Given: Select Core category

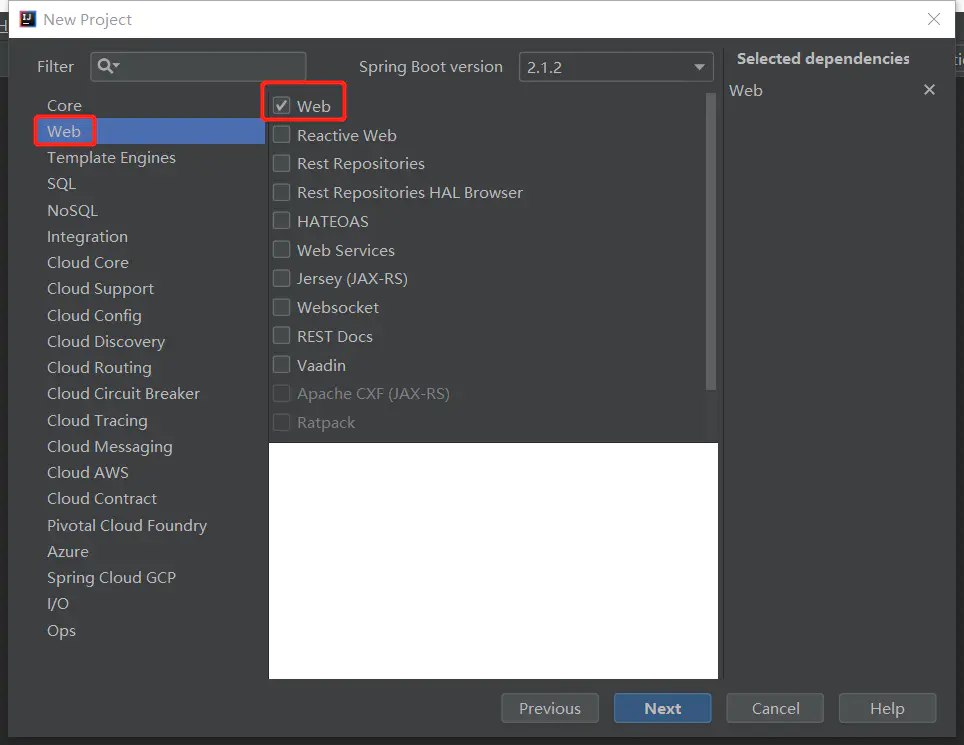Looking at the screenshot, I should pyautogui.click(x=64, y=106).
